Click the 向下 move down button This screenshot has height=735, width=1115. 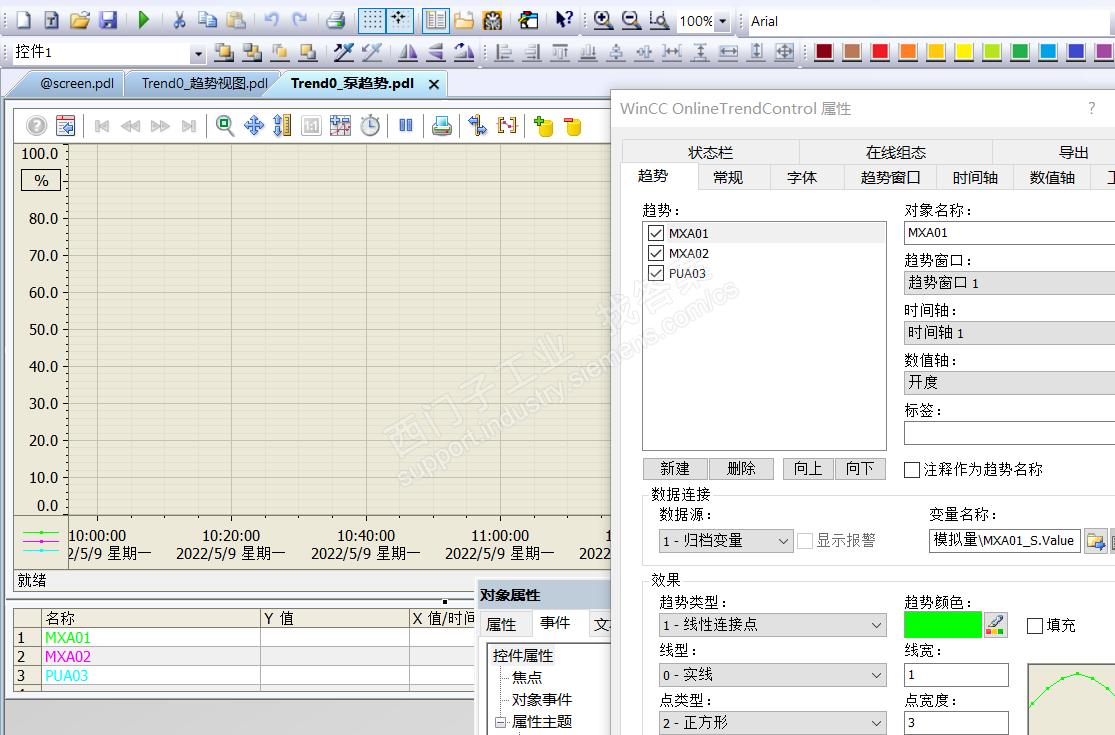click(x=860, y=469)
